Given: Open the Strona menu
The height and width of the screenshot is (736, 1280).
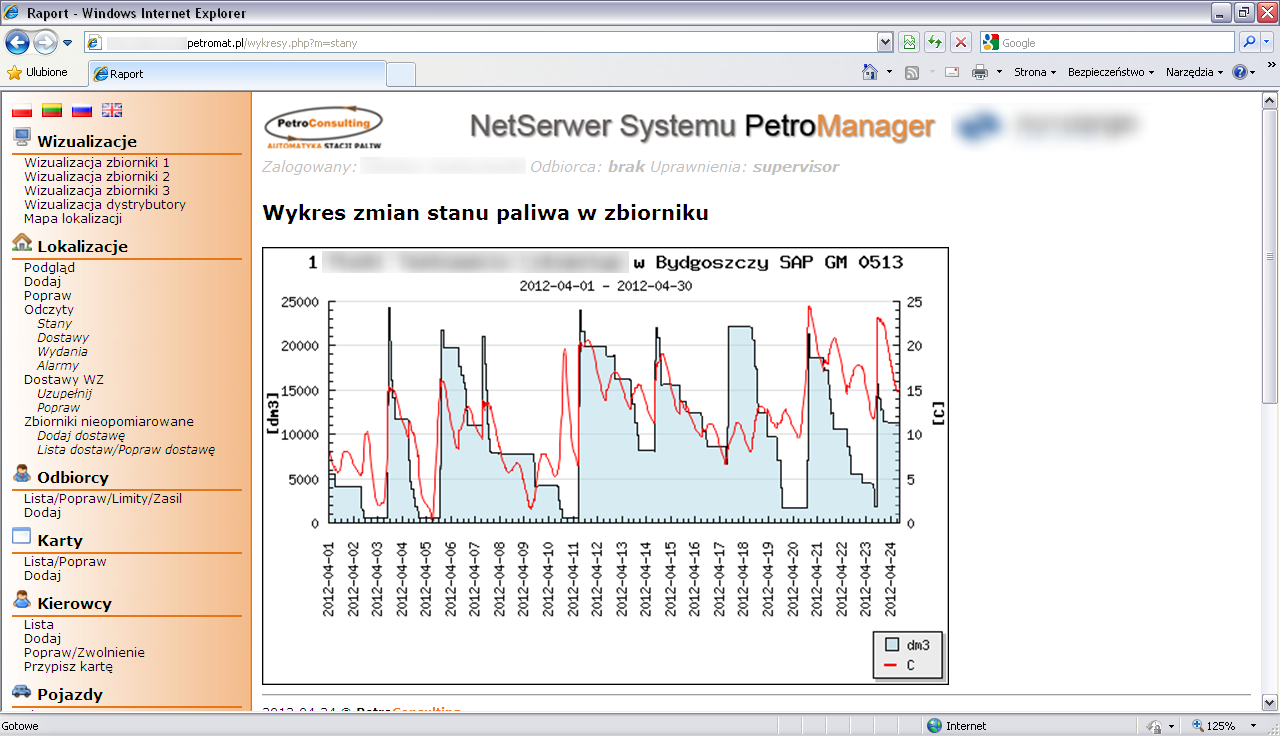Looking at the screenshot, I should [x=1035, y=72].
